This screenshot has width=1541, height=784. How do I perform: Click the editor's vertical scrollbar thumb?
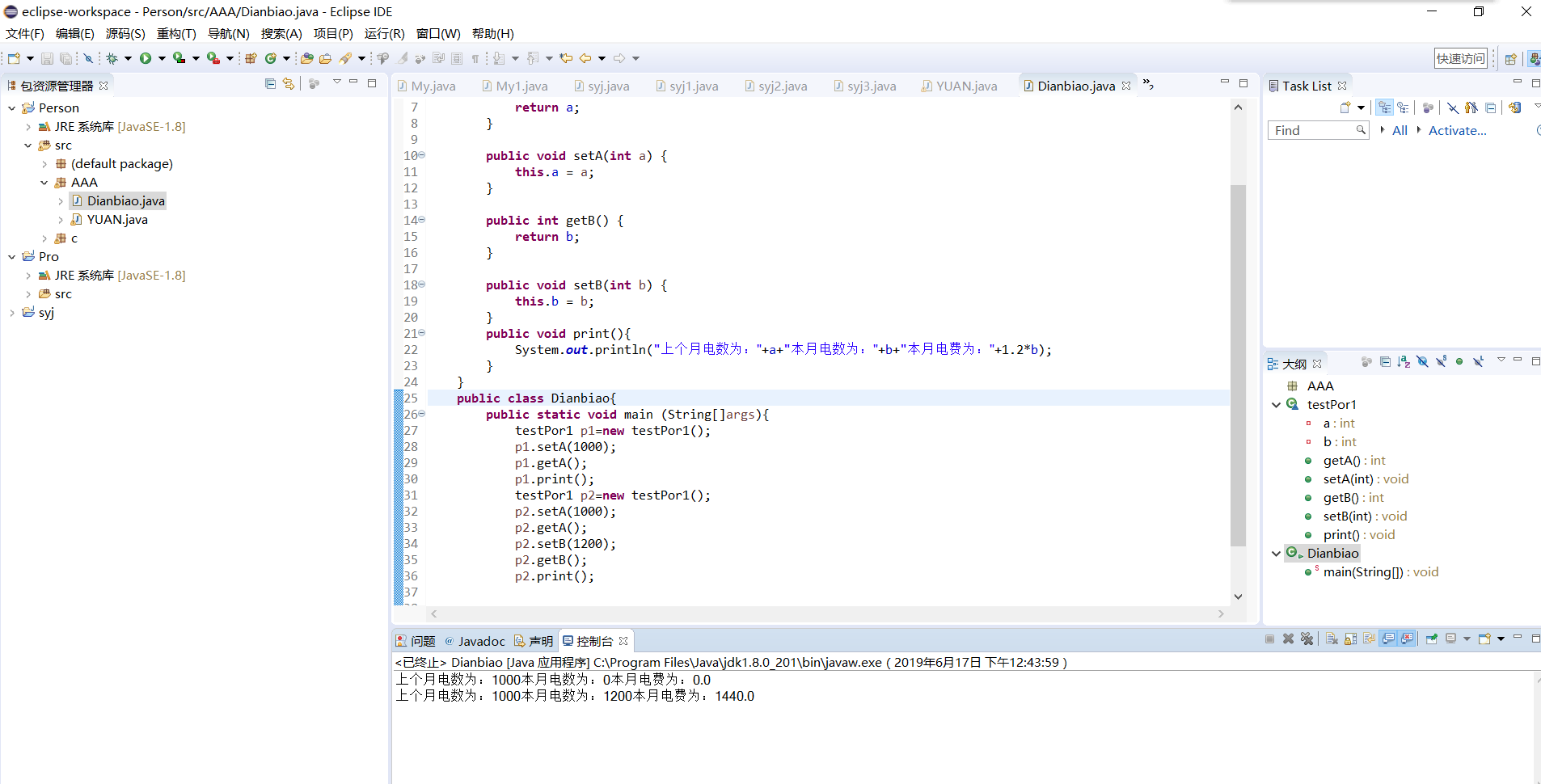pyautogui.click(x=1238, y=364)
